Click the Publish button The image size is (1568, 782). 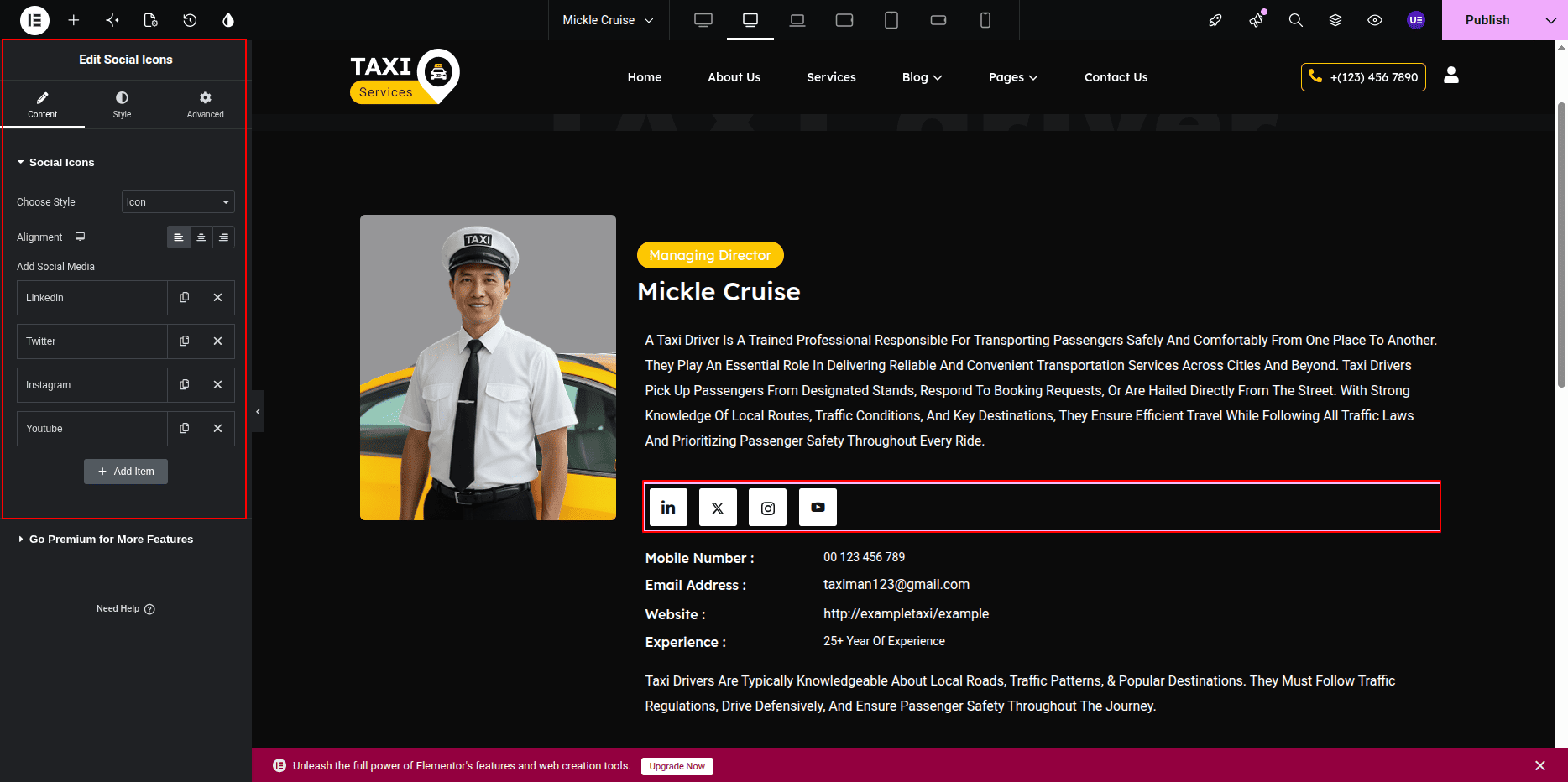(x=1487, y=20)
